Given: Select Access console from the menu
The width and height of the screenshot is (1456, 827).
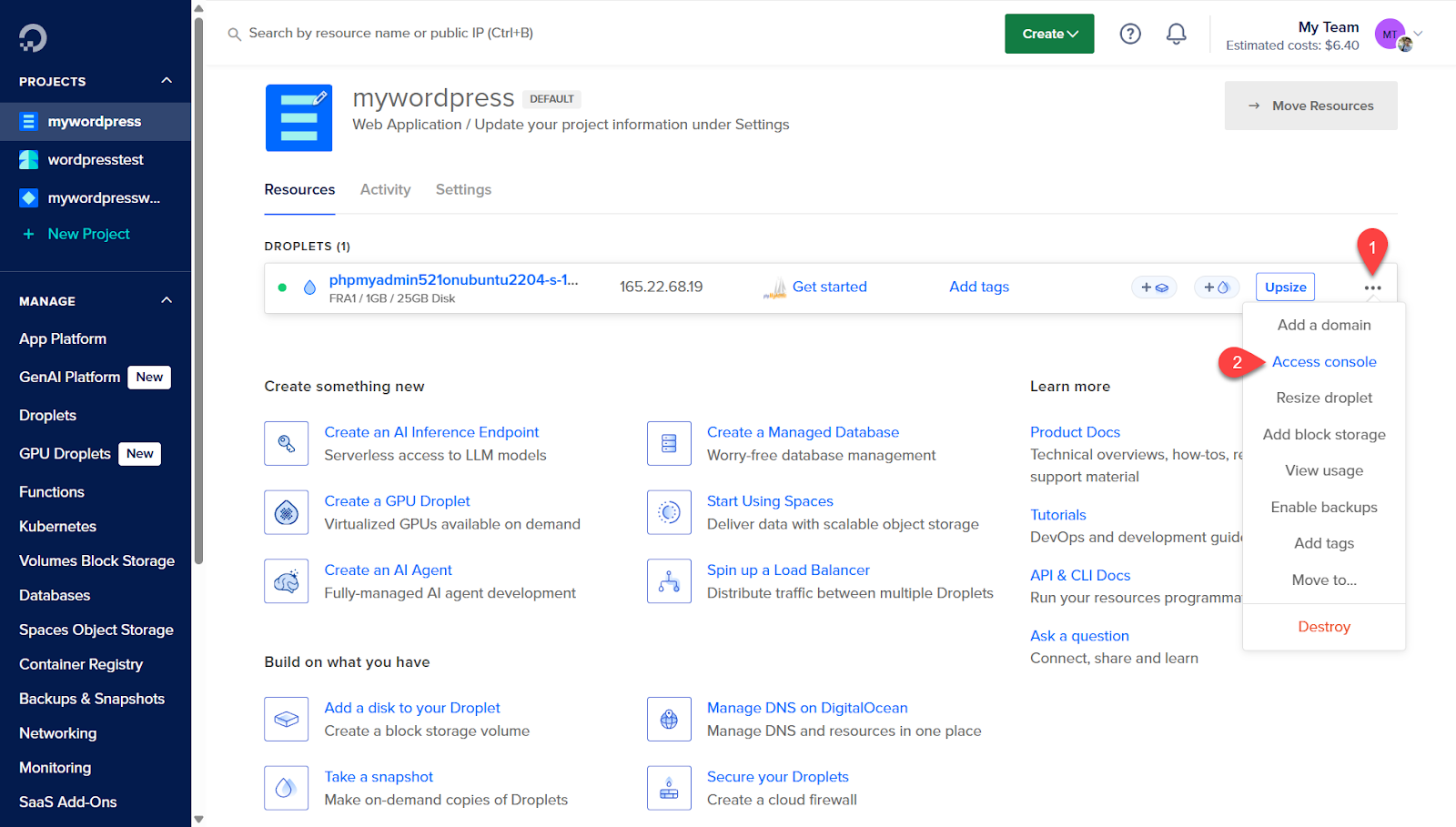Looking at the screenshot, I should point(1323,362).
